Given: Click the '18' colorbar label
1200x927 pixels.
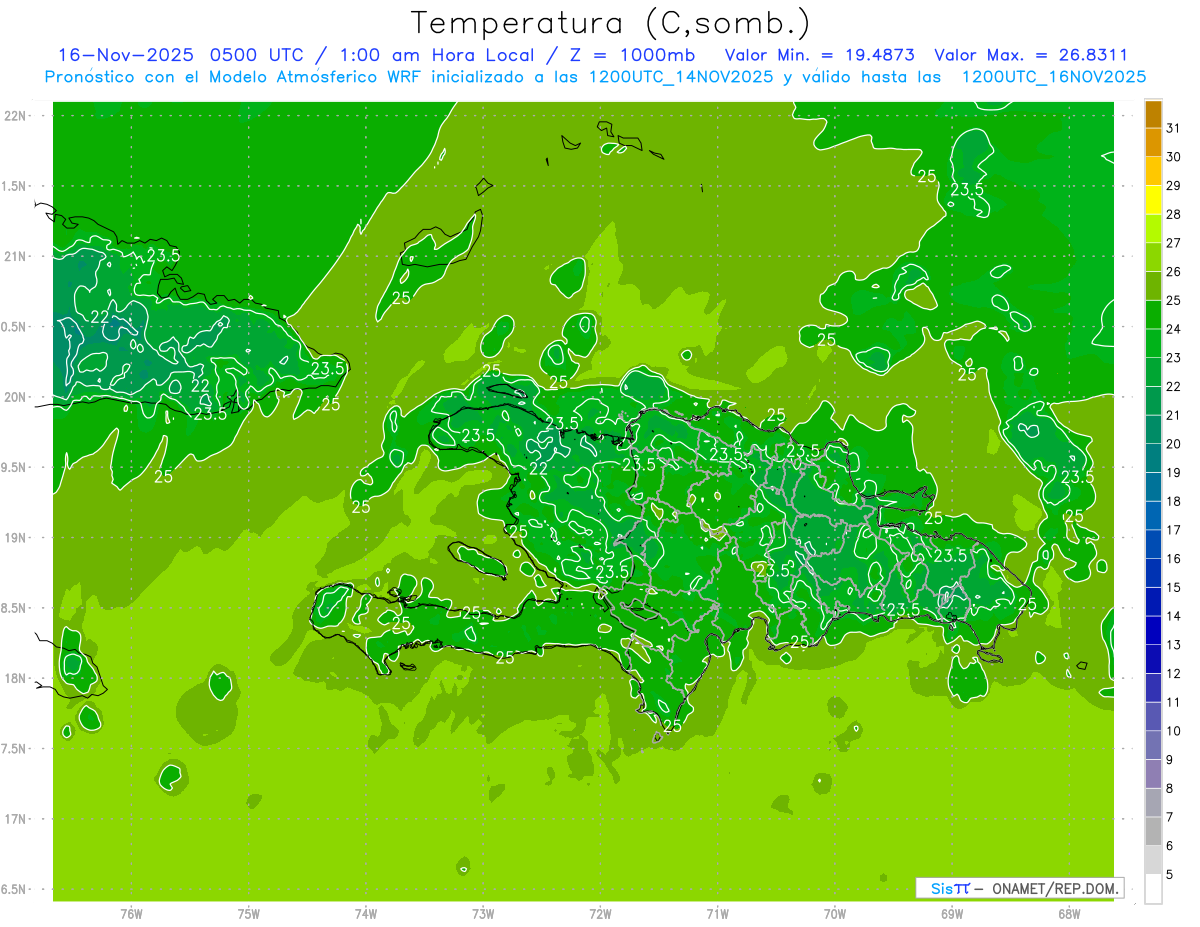Looking at the screenshot, I should pos(1174,501).
